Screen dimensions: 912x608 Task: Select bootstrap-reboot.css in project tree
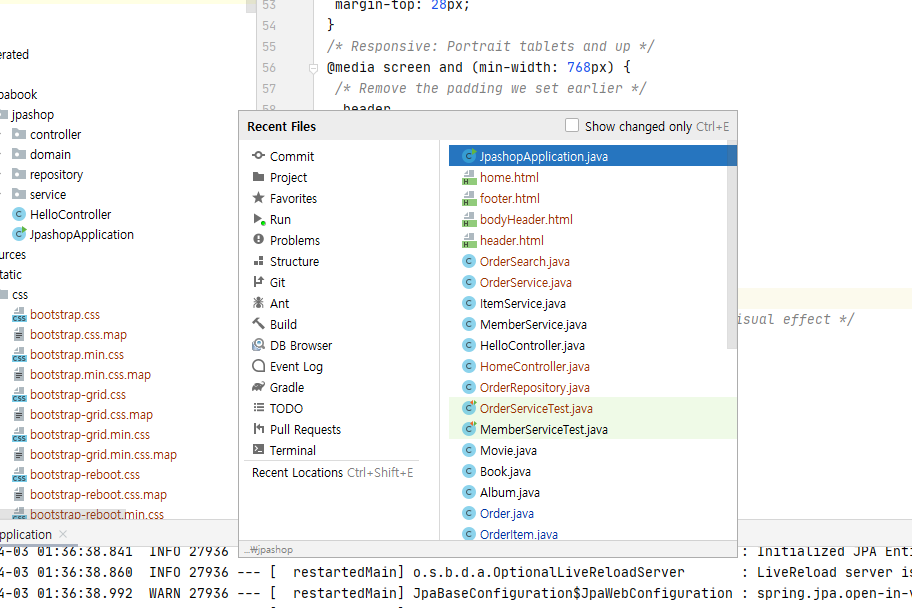click(76, 475)
